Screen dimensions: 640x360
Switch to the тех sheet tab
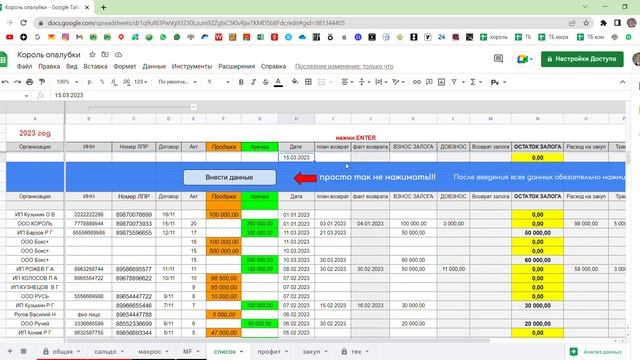356,351
